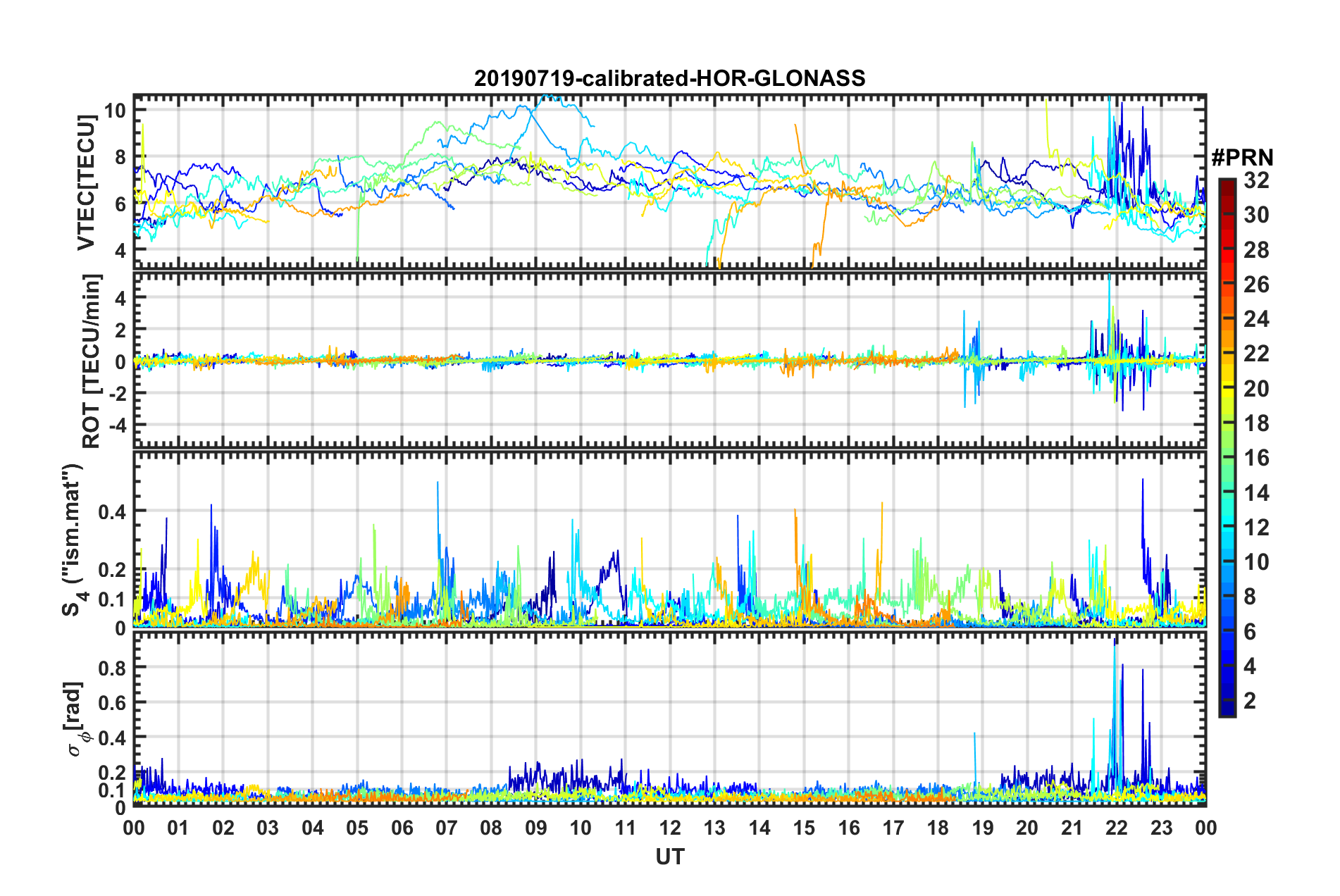Click the sigma-phi axis tick label "0.6"
The image size is (1340, 896).
112,702
